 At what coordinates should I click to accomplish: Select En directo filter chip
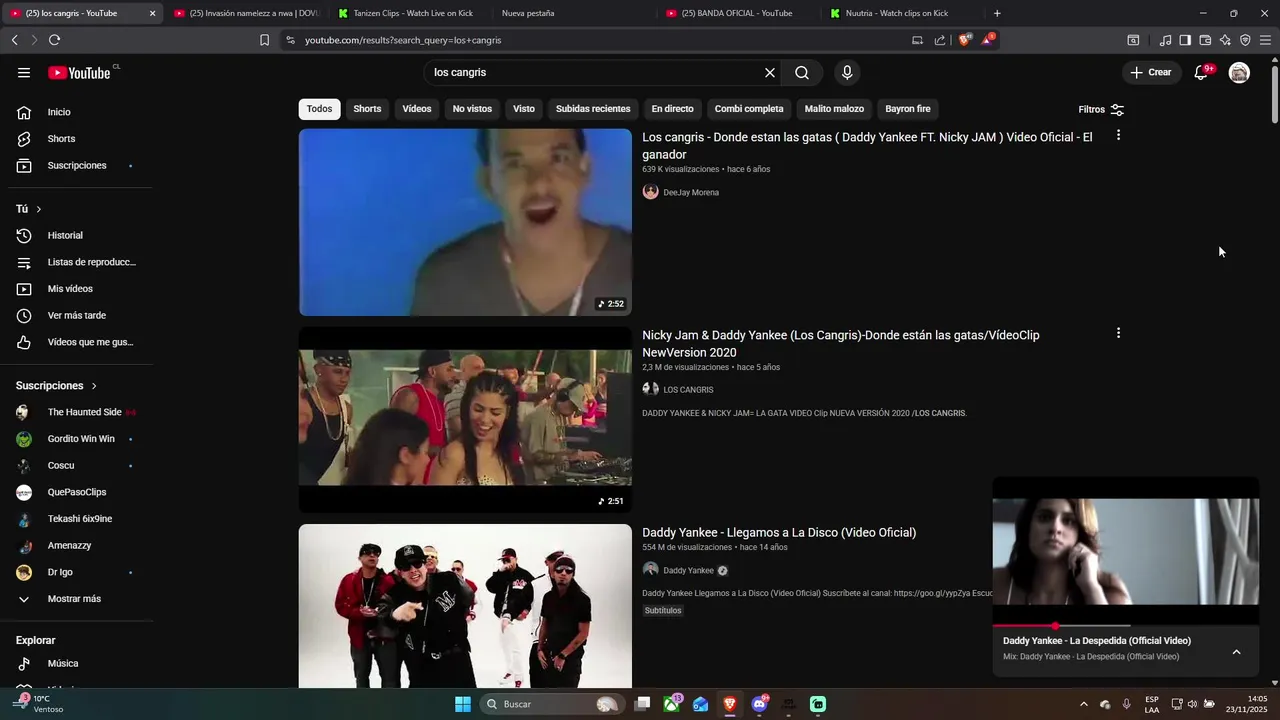click(672, 109)
